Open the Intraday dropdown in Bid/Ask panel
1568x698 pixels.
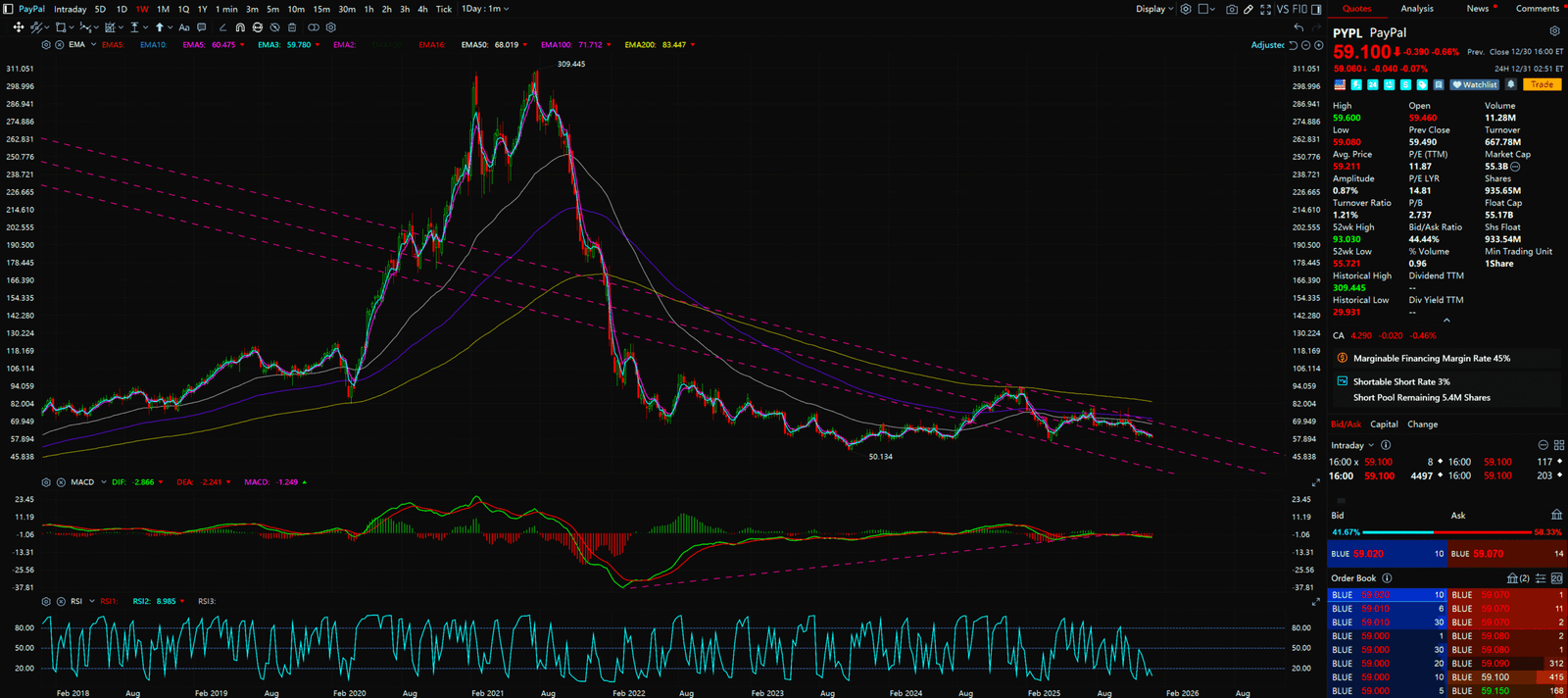[x=1352, y=445]
